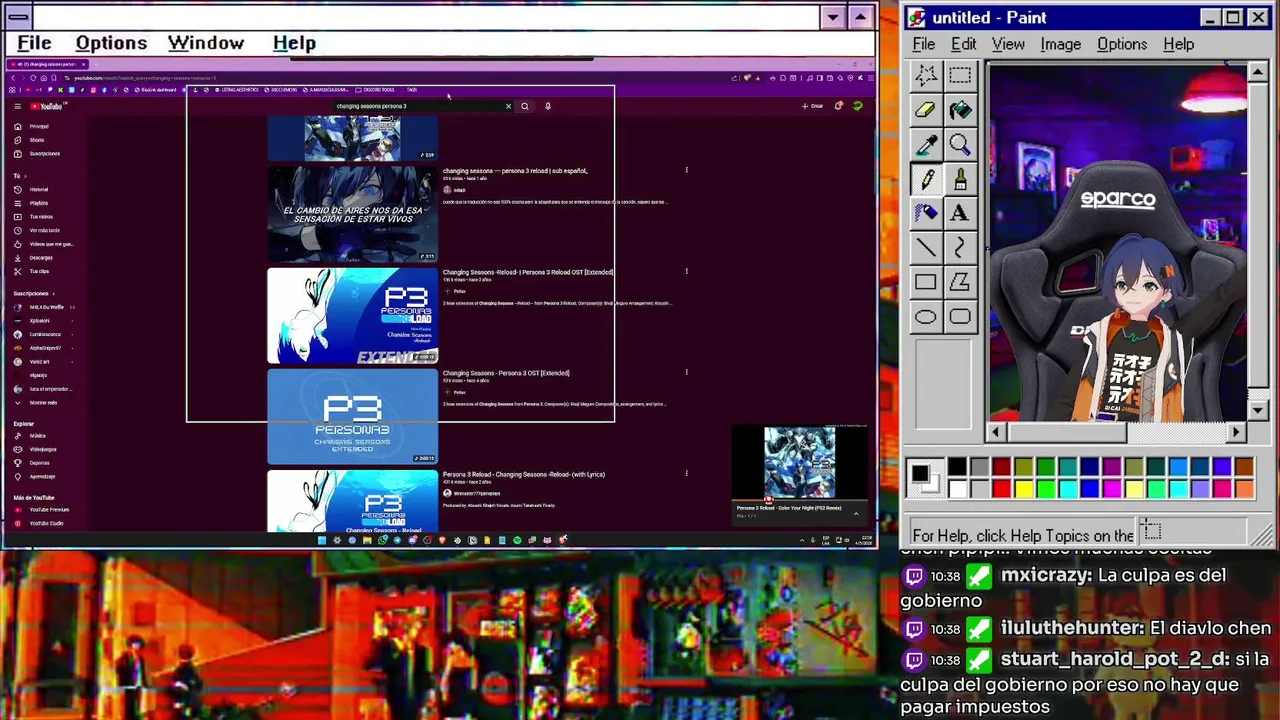Pick the red swatch in Paint palette

1001,489
